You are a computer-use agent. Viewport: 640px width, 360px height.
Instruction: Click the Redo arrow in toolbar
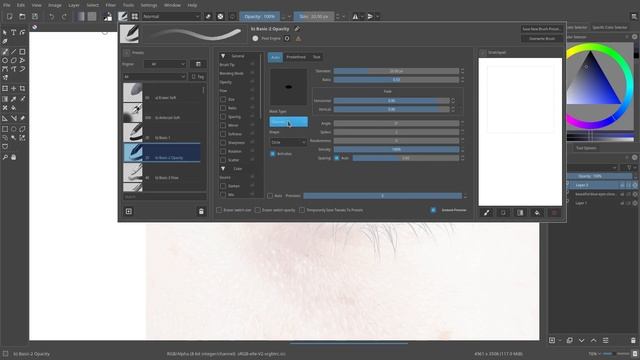(x=64, y=16)
